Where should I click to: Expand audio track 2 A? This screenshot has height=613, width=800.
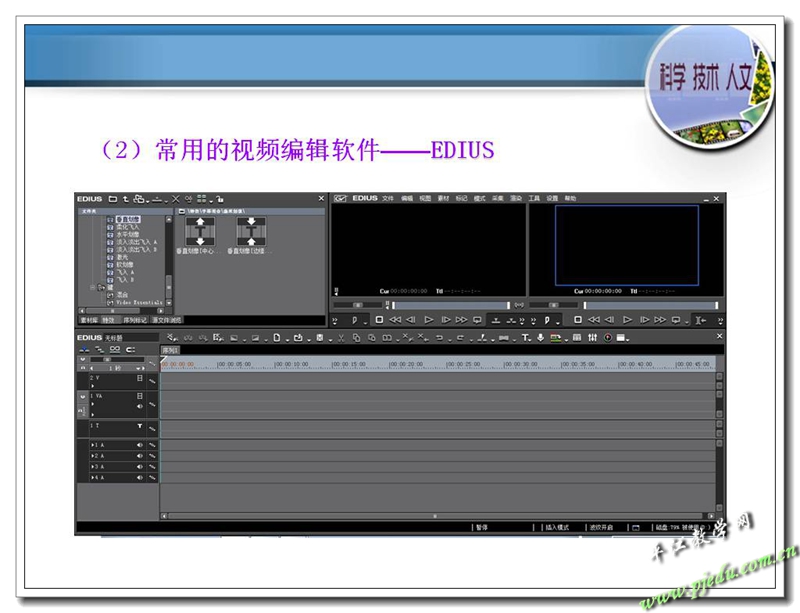[92, 456]
